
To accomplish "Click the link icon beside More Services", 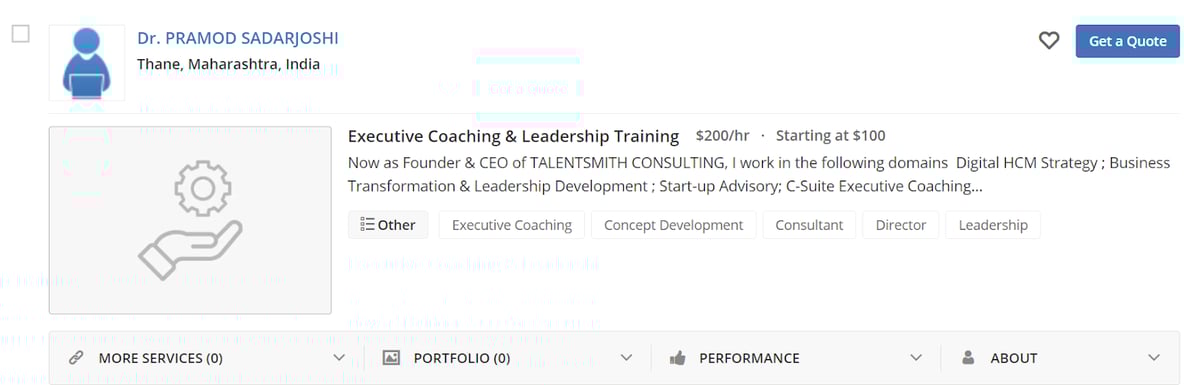I will [75, 358].
